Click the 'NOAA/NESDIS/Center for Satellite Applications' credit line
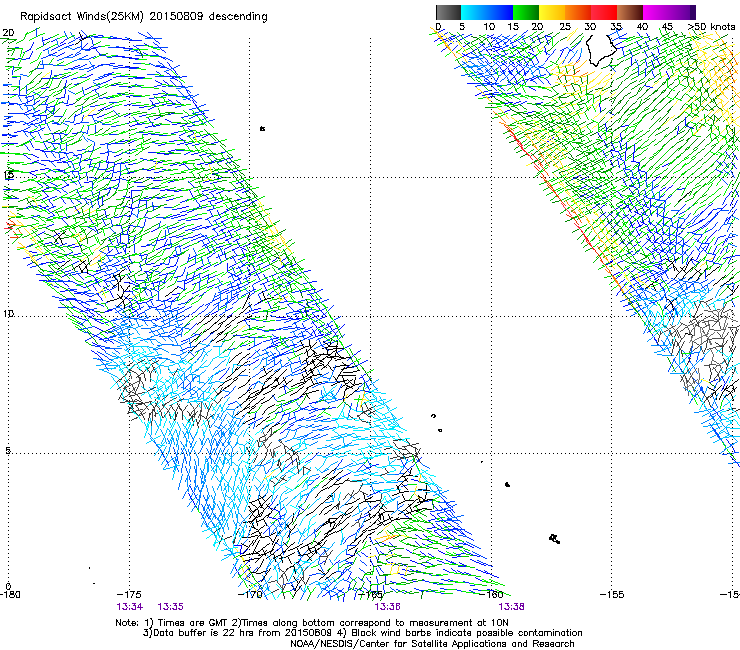740x650 pixels. 432,644
